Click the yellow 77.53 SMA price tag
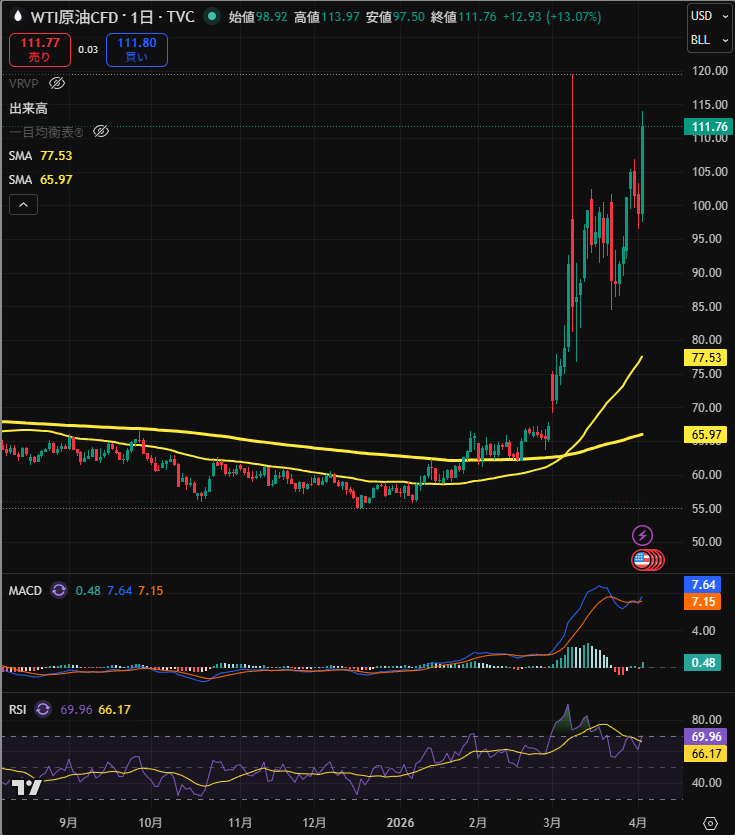The width and height of the screenshot is (735, 835). pos(708,357)
